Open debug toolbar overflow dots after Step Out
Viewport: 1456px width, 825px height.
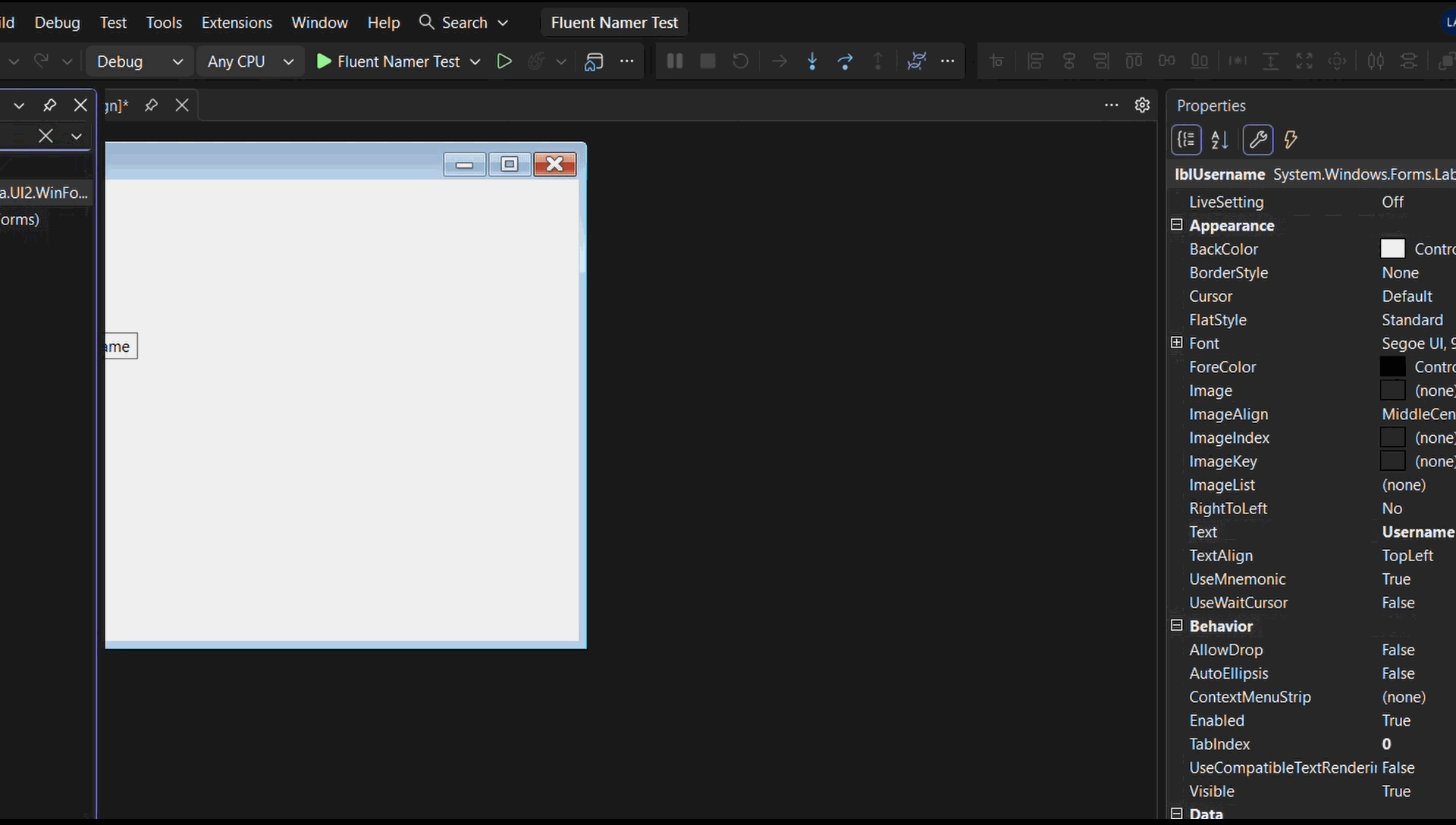[x=947, y=61]
